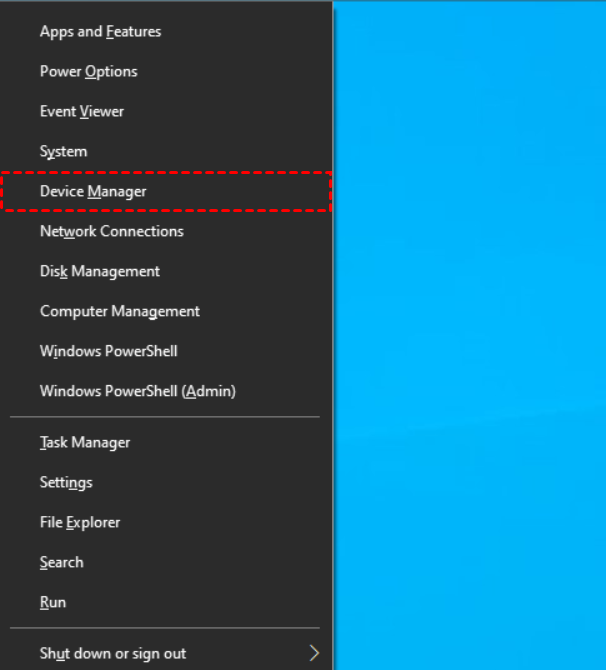Click the divider line above Task Manager
The height and width of the screenshot is (670, 606).
[165, 416]
